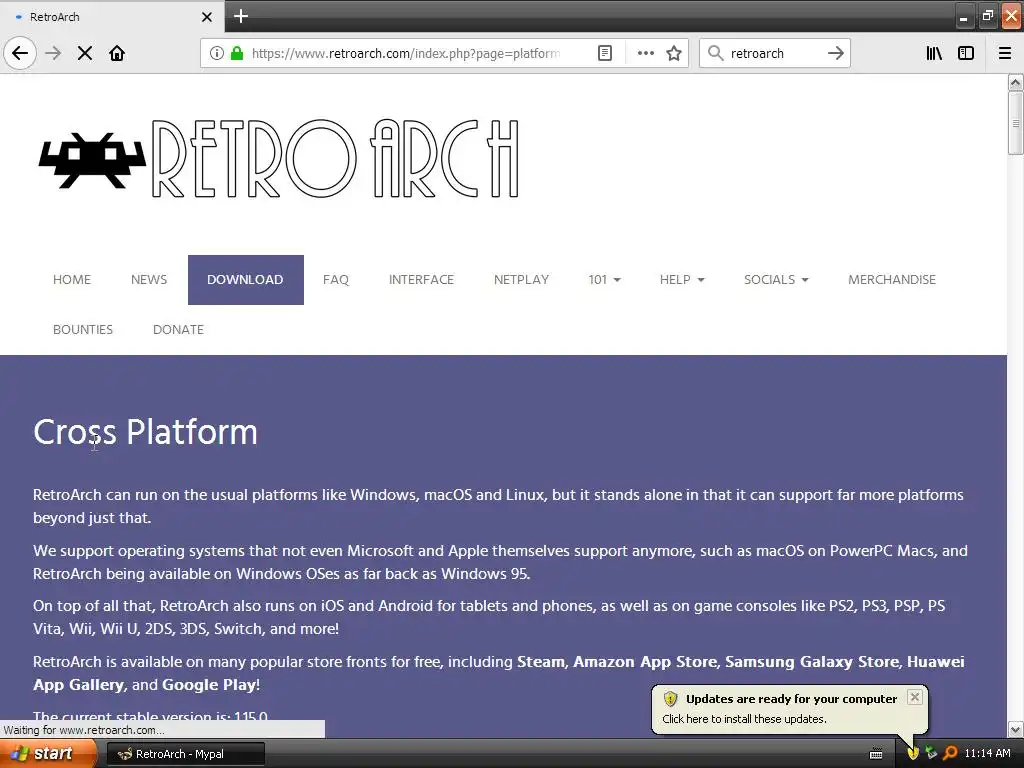The height and width of the screenshot is (768, 1024).
Task: Open the Library bookshelf icon
Action: tap(934, 53)
